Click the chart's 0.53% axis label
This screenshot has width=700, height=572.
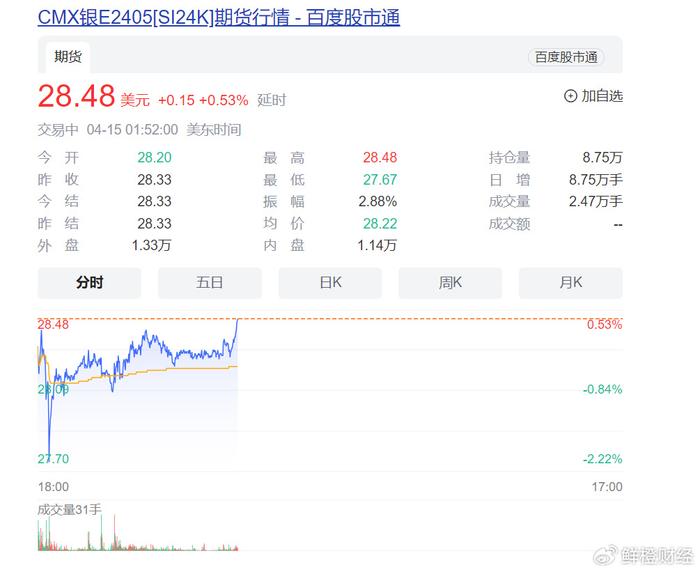[x=604, y=325]
